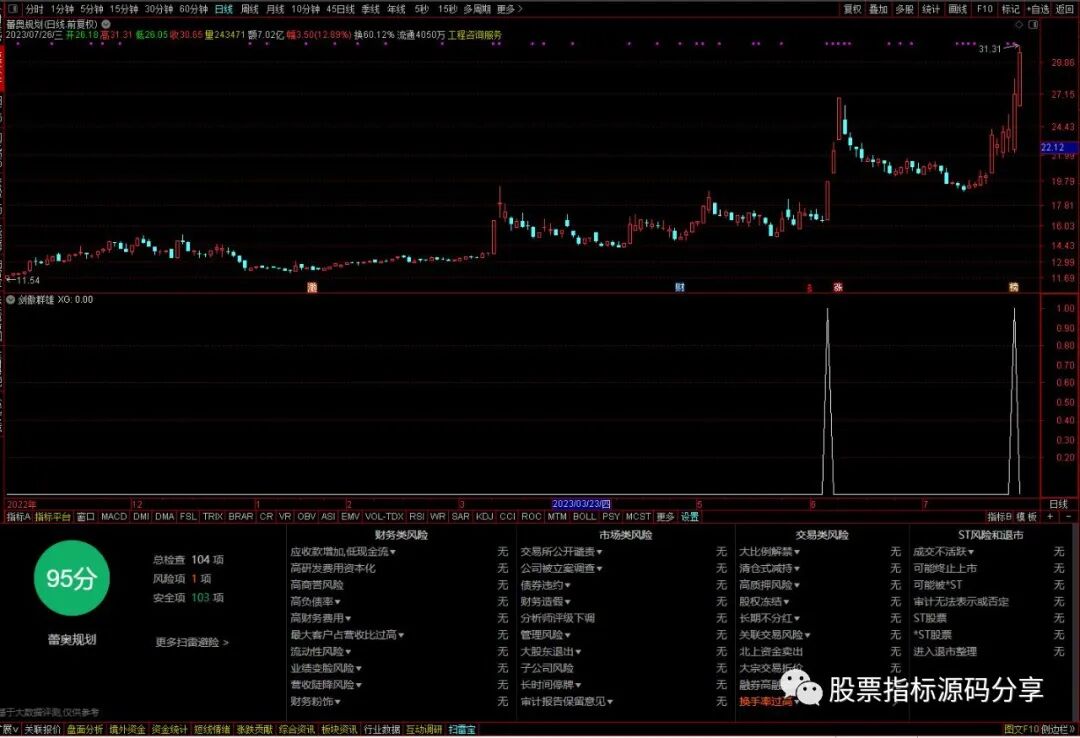This screenshot has width=1080, height=738.
Task: Click the 返回 back button
Action: click(1065, 9)
